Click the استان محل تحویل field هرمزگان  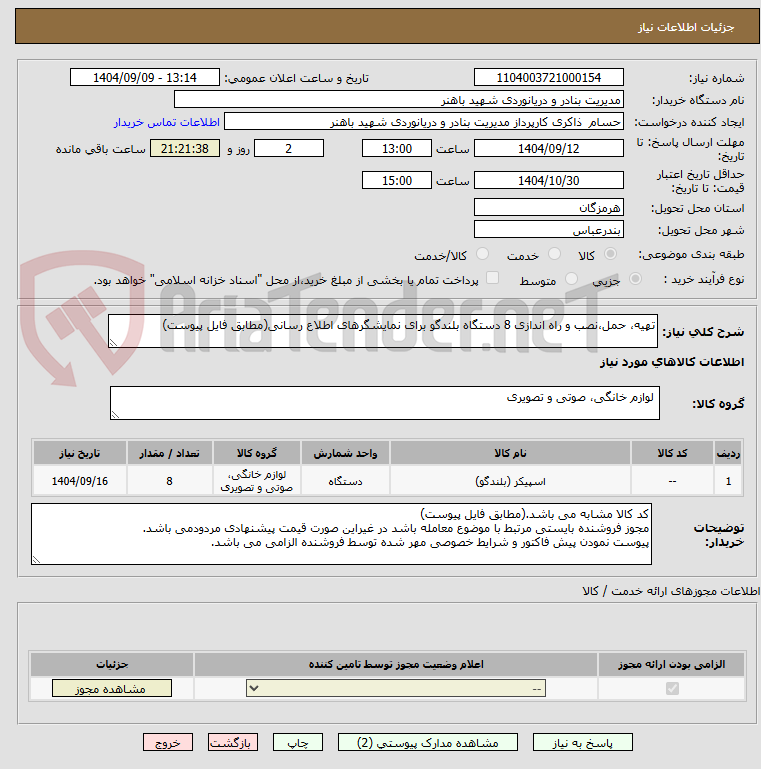[549, 207]
